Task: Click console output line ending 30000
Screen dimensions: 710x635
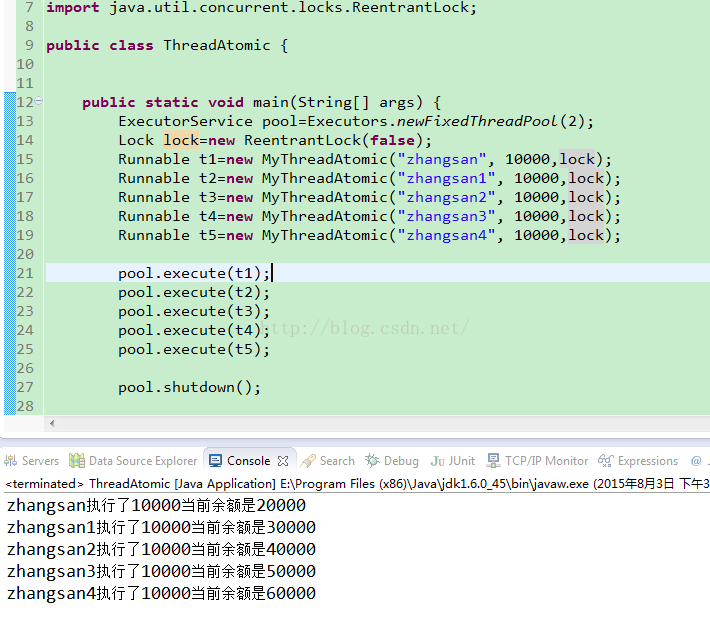Action: tap(161, 527)
